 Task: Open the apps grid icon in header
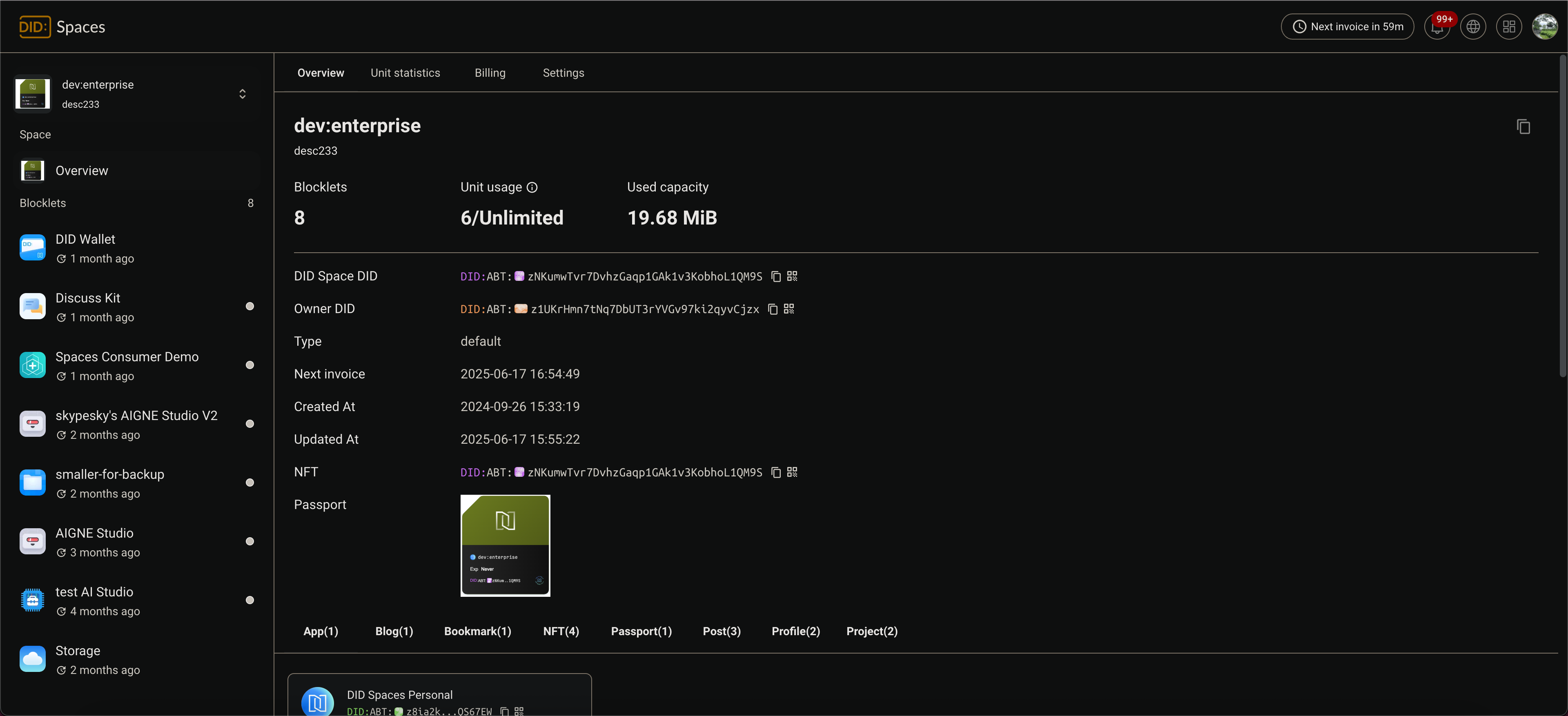pos(1508,27)
